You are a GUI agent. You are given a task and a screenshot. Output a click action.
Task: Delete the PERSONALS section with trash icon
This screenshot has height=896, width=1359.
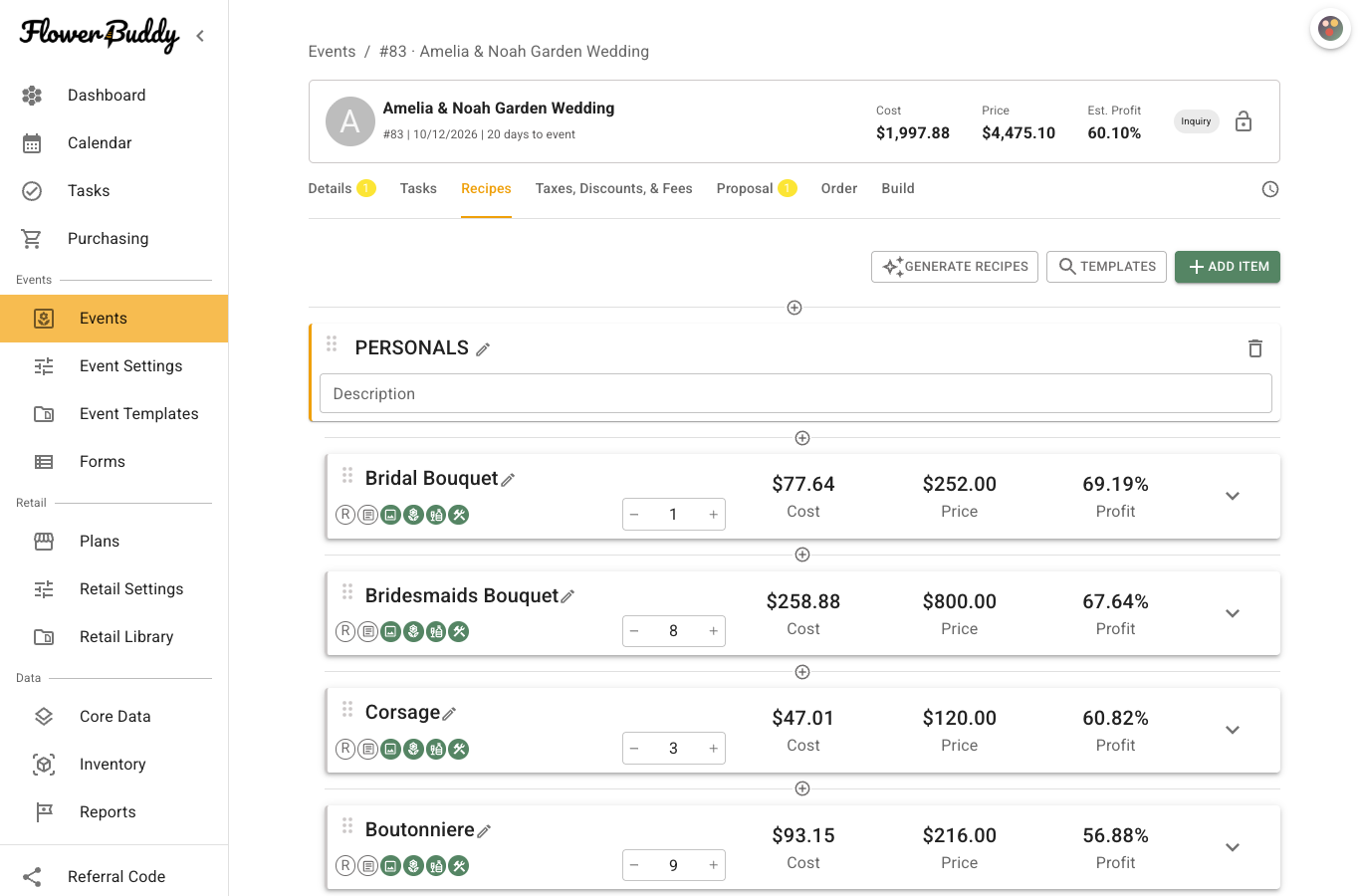[x=1255, y=348]
